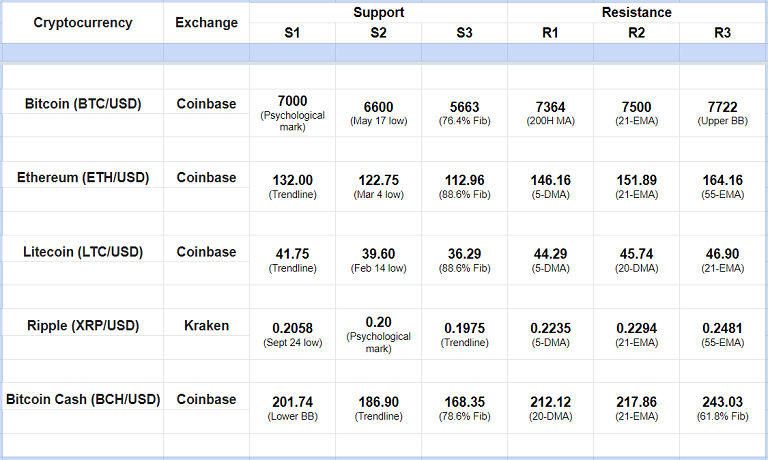Click Bitcoin Cash R3 value 243.03
This screenshot has width=768, height=460.
click(x=722, y=402)
